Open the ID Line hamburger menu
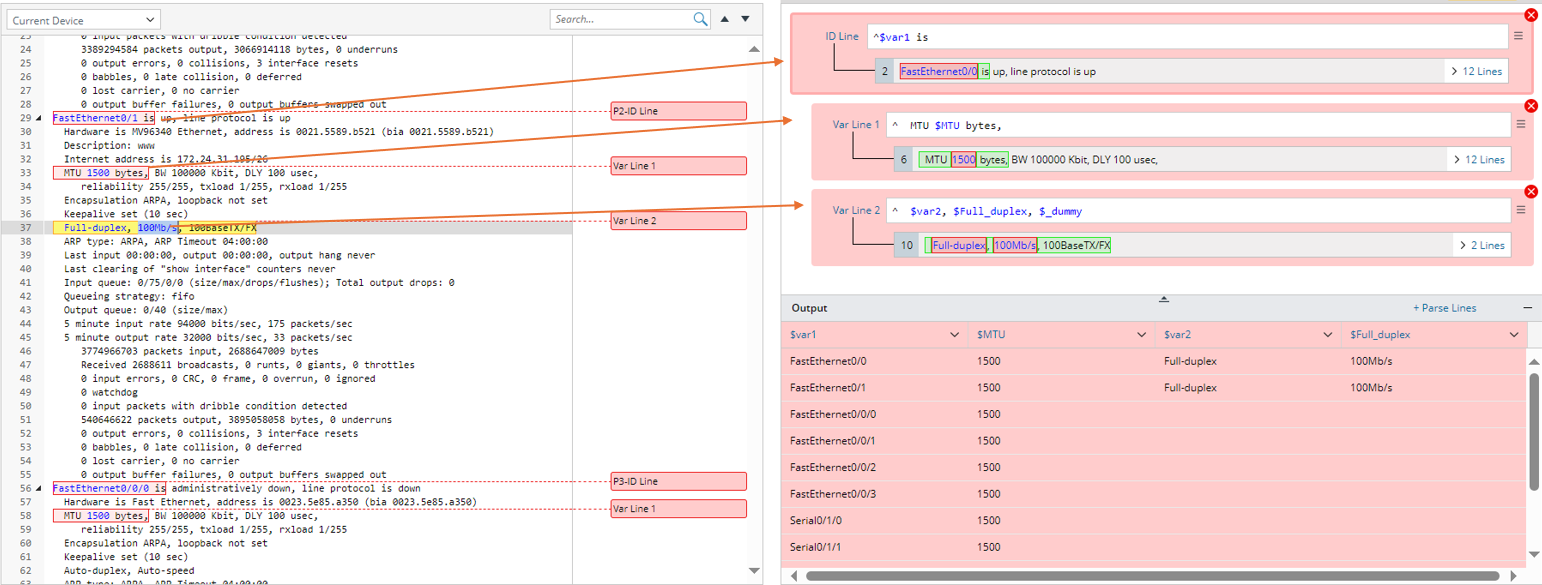 [1518, 36]
